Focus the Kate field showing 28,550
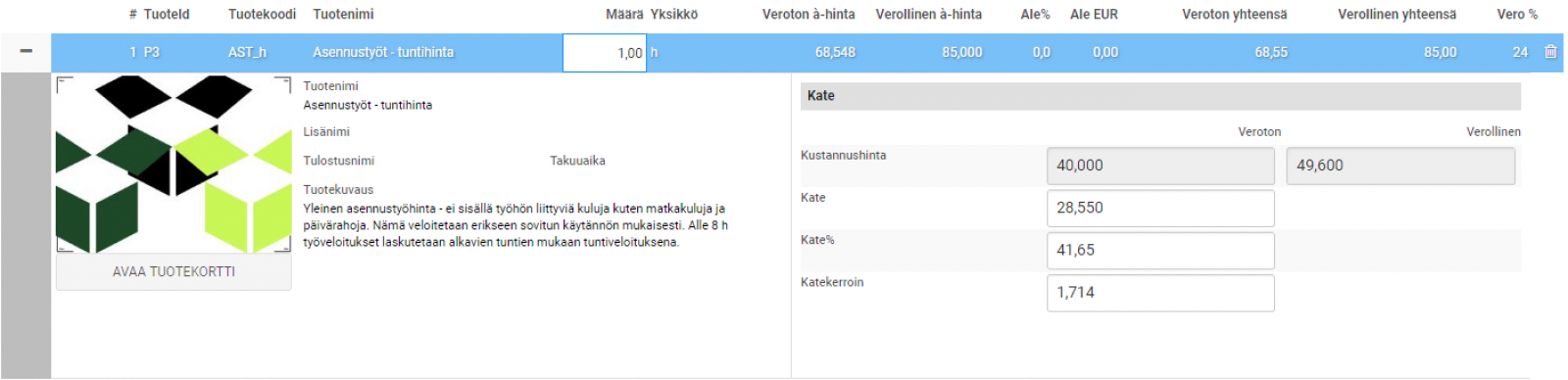This screenshot has width=1568, height=380. 1160,208
